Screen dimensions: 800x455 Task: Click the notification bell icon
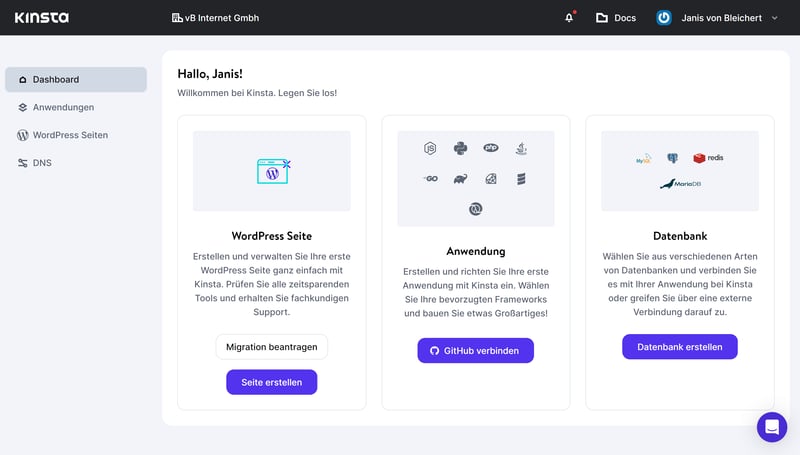(x=569, y=18)
